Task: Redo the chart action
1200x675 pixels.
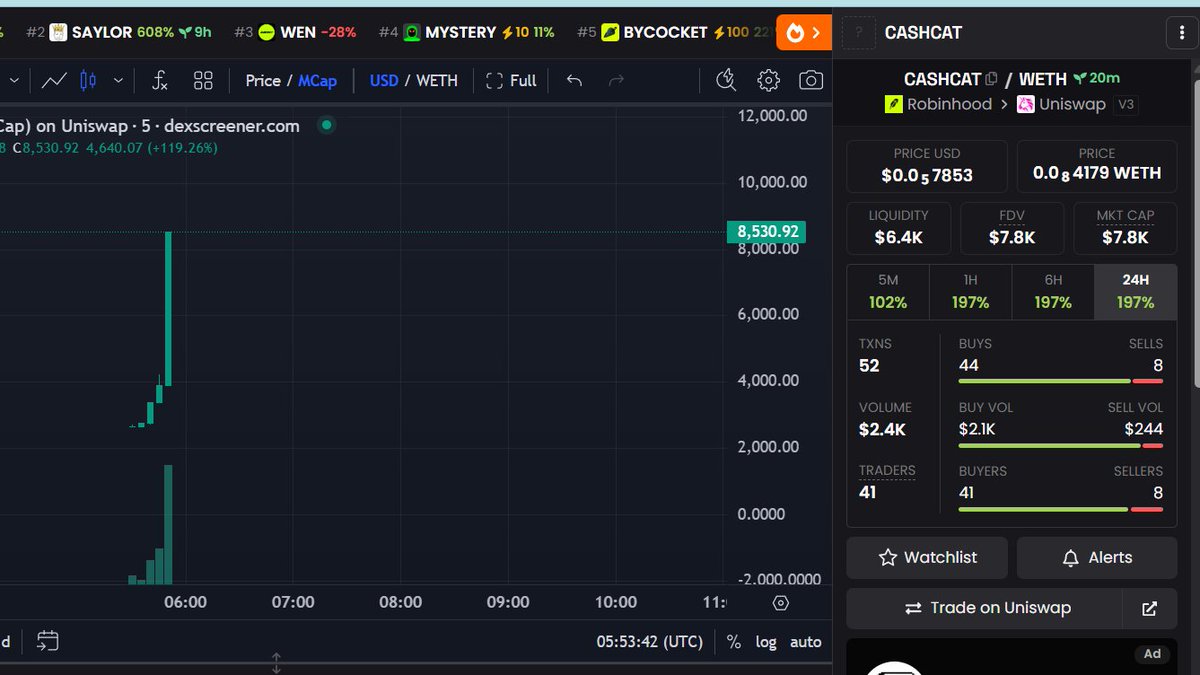Action: pyautogui.click(x=617, y=80)
